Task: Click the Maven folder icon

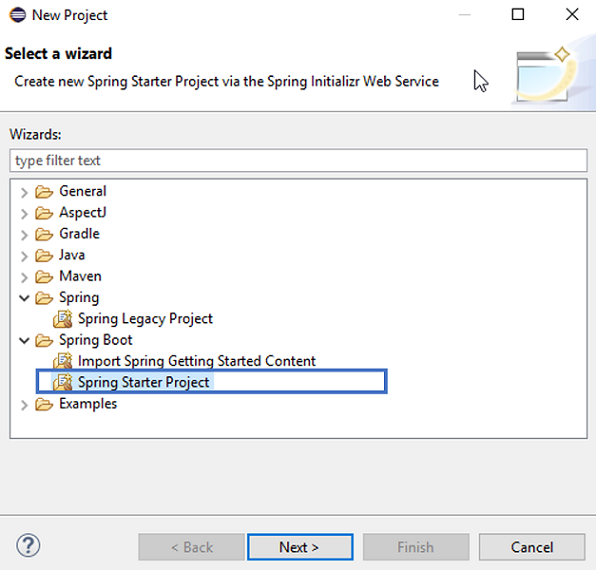Action: coord(44,277)
